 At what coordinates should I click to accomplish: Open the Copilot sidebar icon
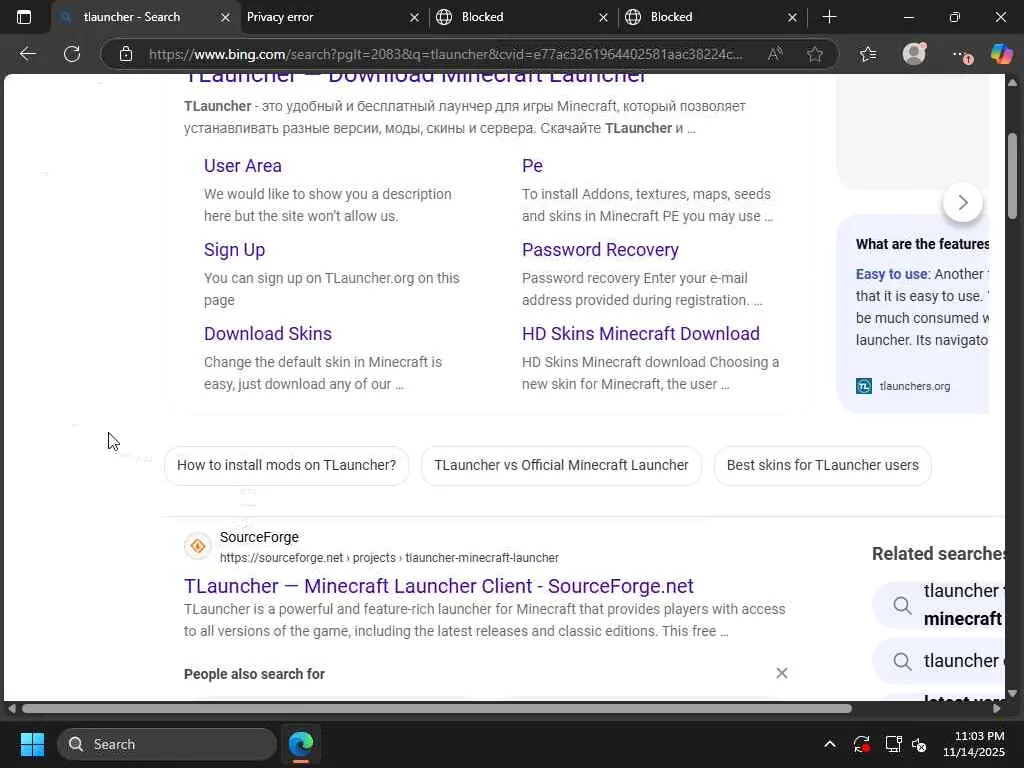[x=1001, y=54]
